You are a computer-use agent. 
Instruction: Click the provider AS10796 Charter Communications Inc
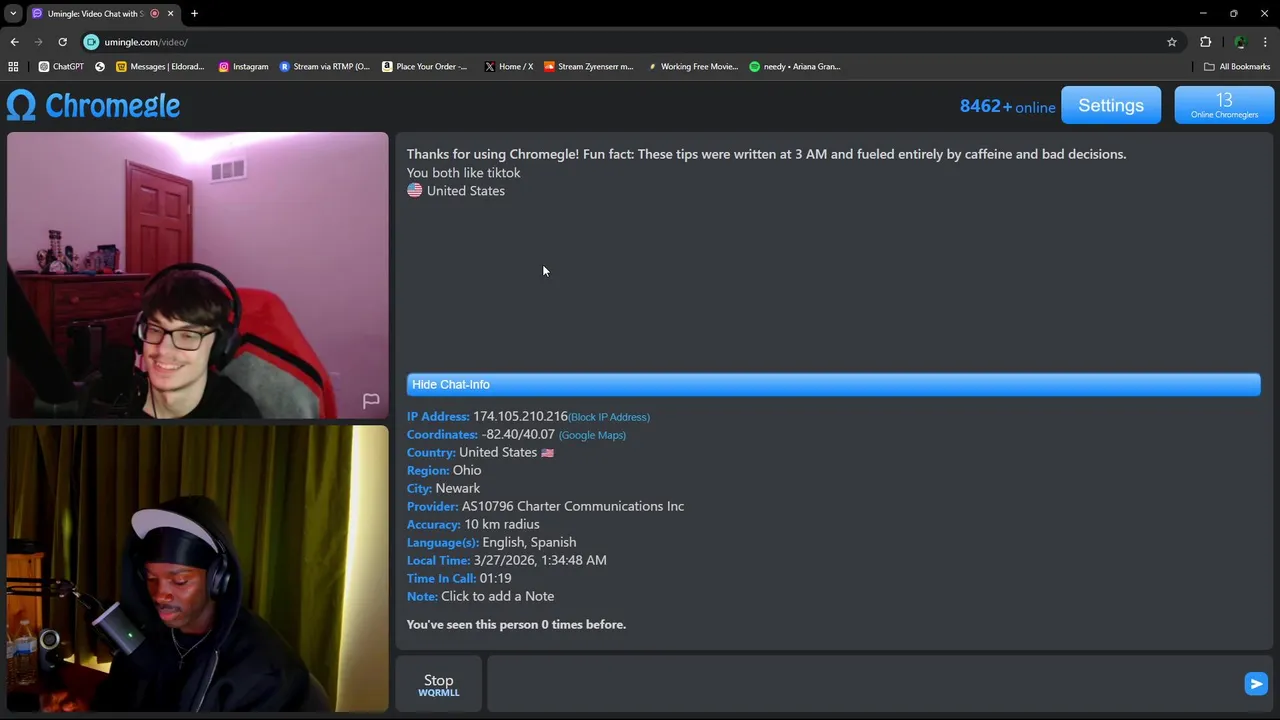pos(573,506)
